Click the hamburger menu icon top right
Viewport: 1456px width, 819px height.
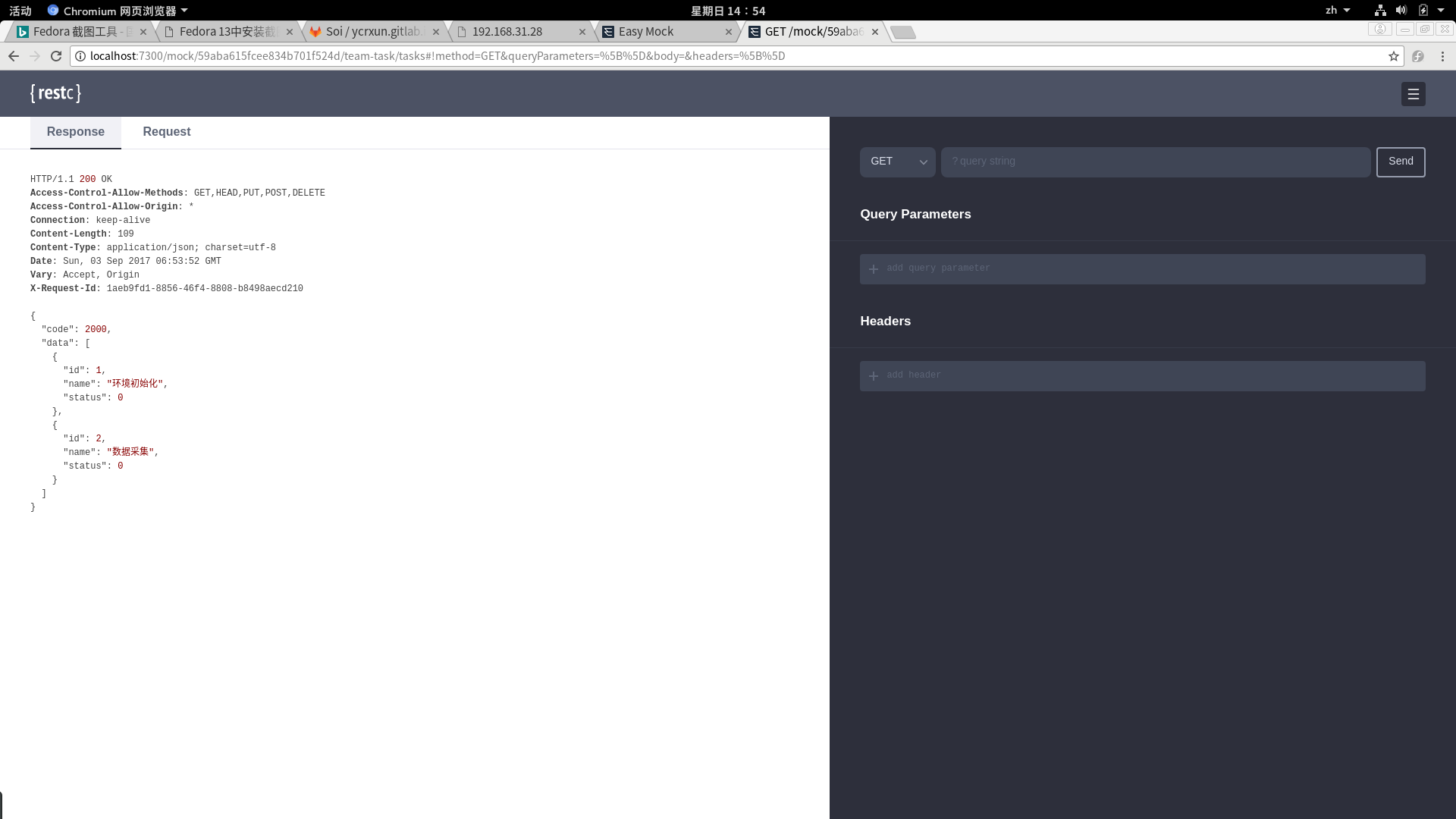coord(1414,94)
